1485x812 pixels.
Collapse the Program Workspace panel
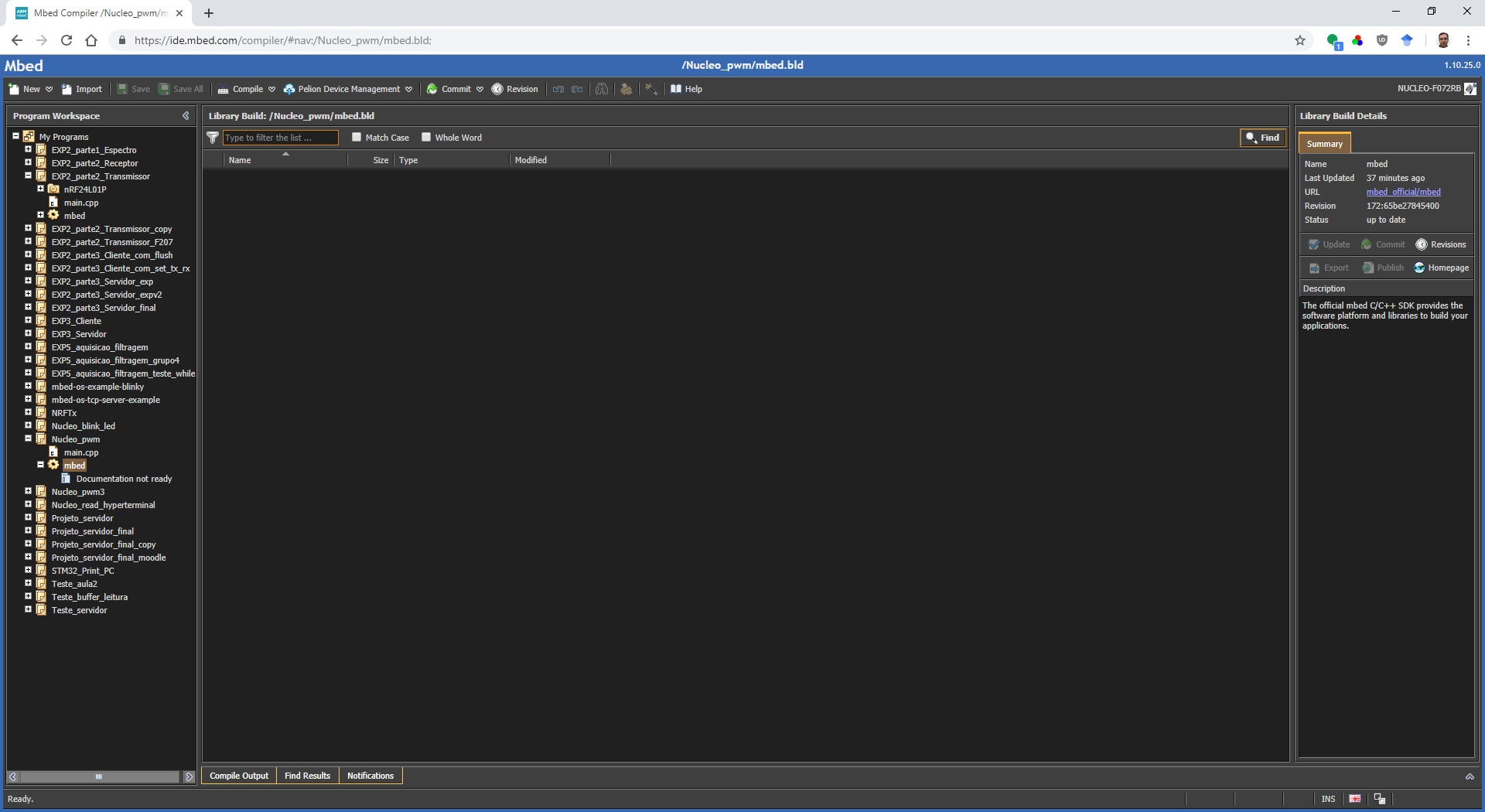pos(186,116)
